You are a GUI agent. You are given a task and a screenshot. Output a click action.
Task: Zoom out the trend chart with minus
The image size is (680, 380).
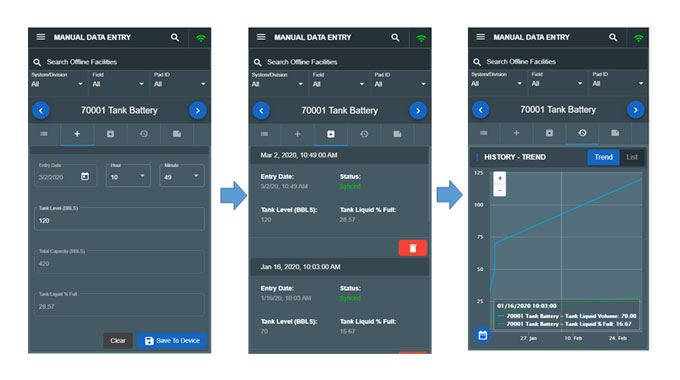click(x=500, y=190)
